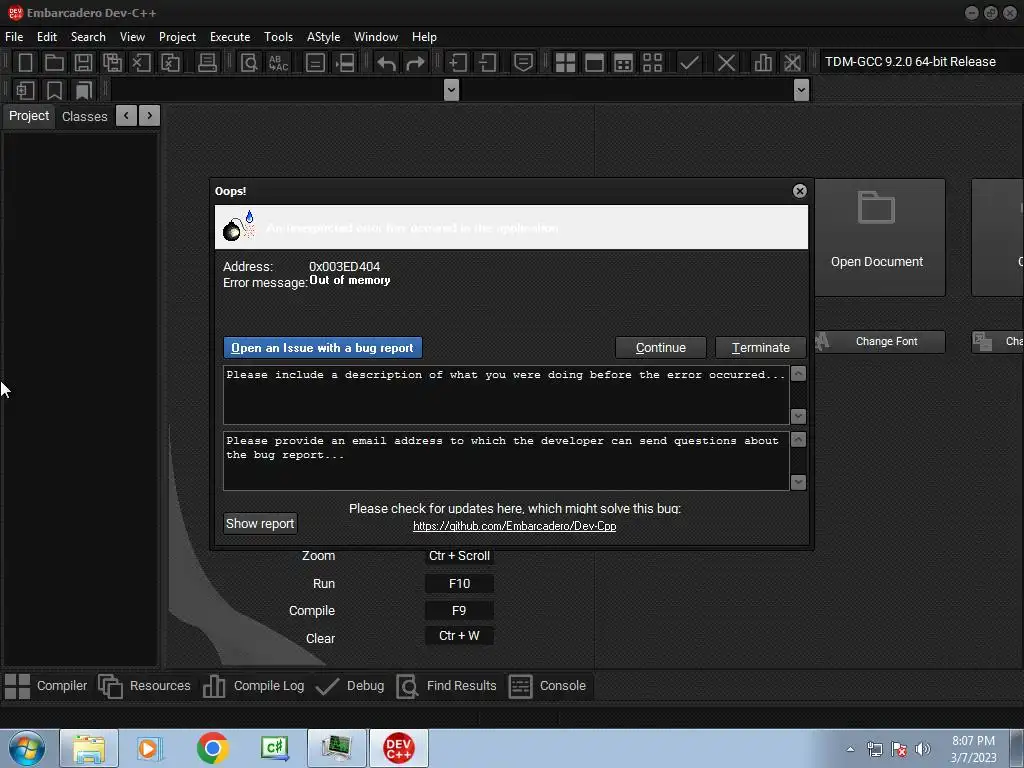This screenshot has height=768, width=1024.
Task: Open the Debug bottom panel tab
Action: tap(350, 686)
